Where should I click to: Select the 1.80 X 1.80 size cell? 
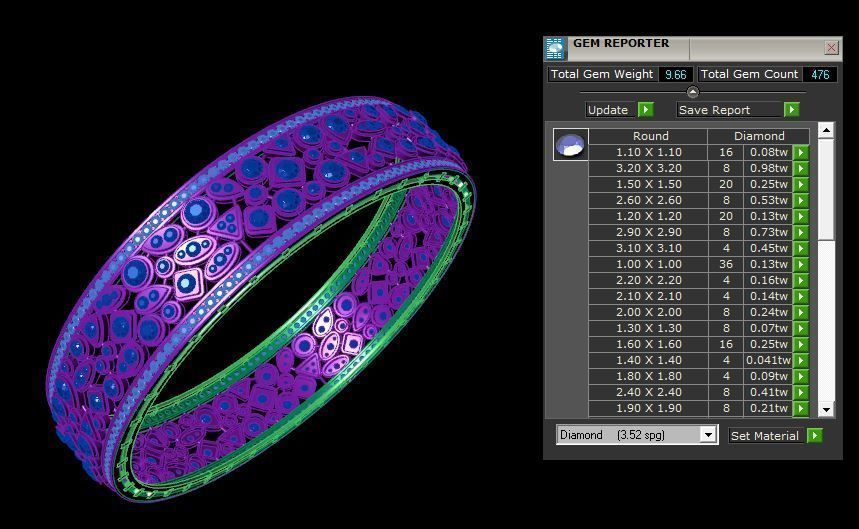click(x=649, y=376)
